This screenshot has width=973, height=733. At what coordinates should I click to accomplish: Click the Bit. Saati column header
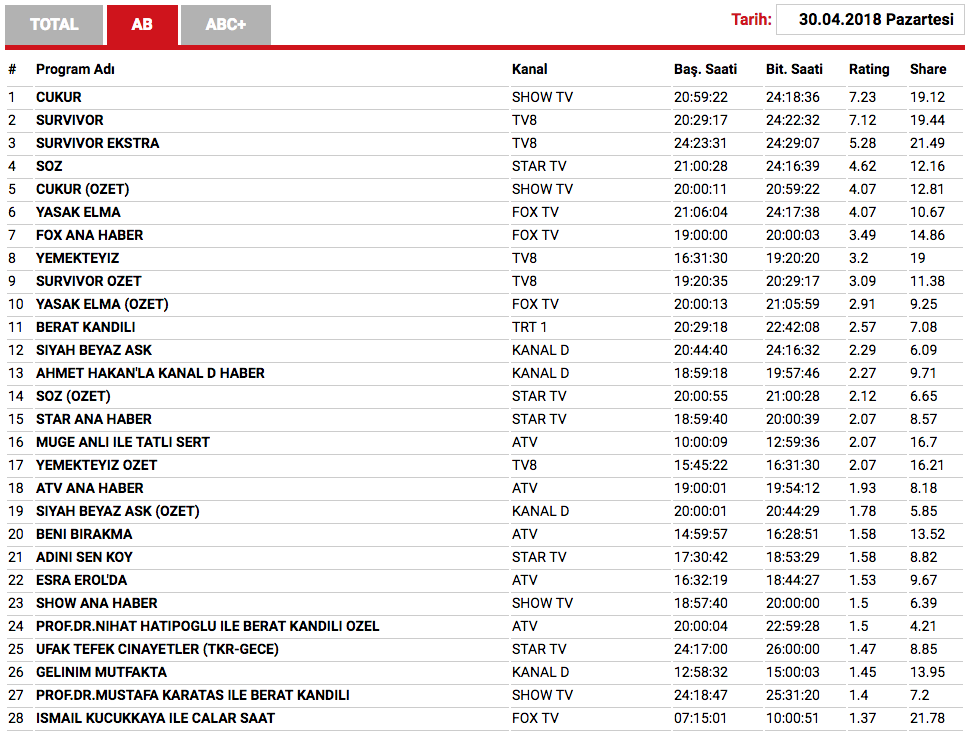(x=794, y=70)
